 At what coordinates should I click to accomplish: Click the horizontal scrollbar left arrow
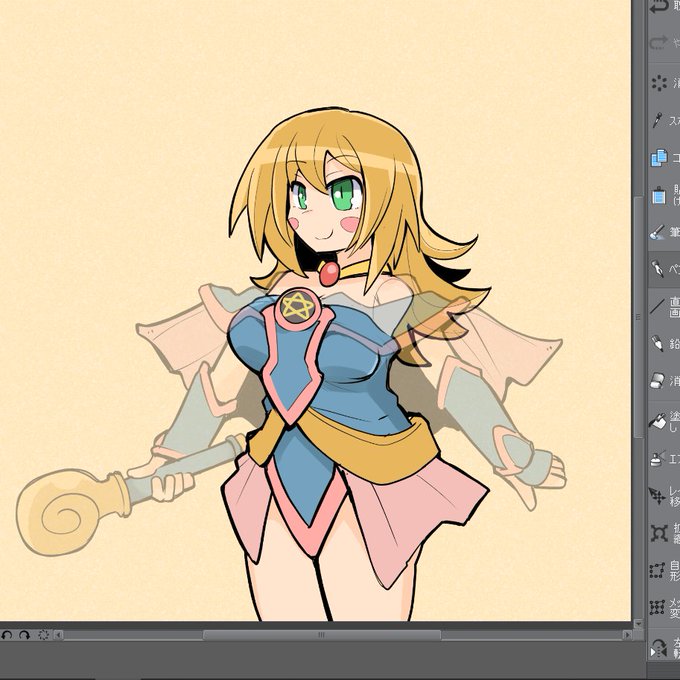[x=59, y=635]
